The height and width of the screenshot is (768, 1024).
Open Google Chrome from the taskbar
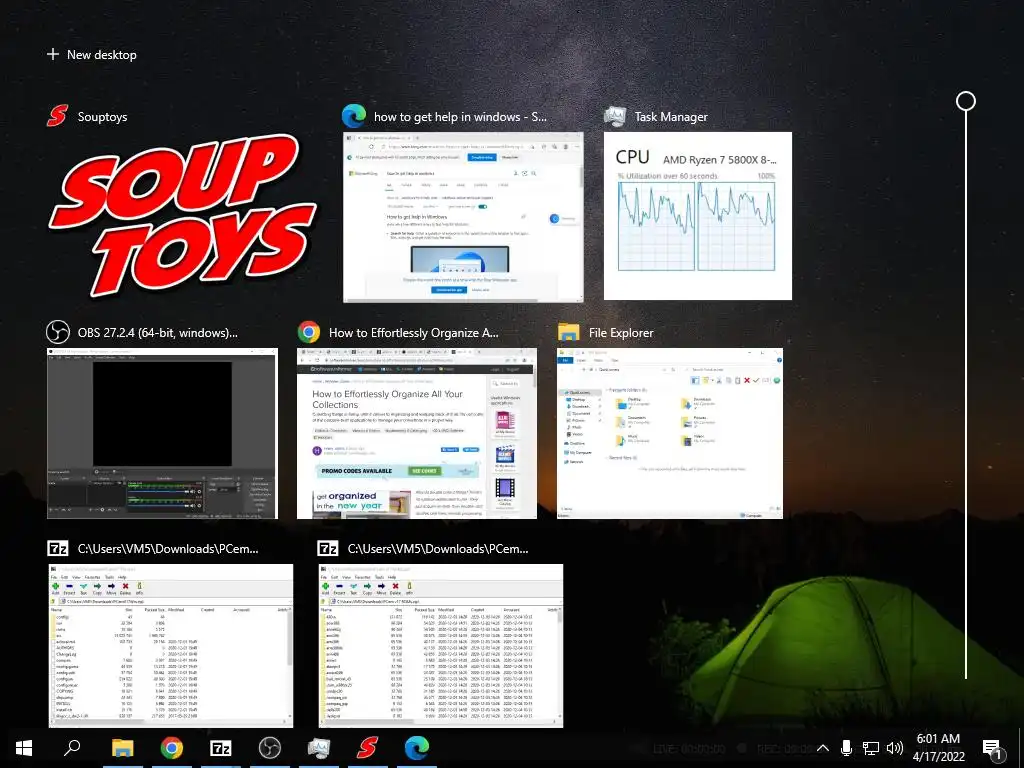point(172,748)
